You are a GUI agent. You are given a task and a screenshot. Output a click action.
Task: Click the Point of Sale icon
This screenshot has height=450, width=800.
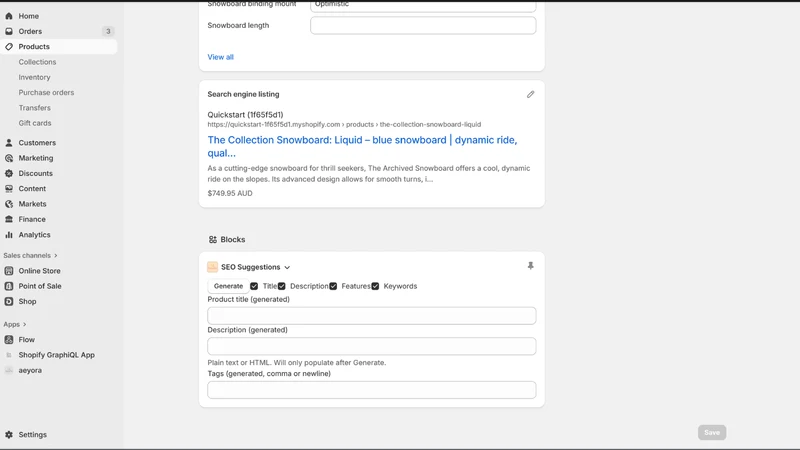point(9,286)
